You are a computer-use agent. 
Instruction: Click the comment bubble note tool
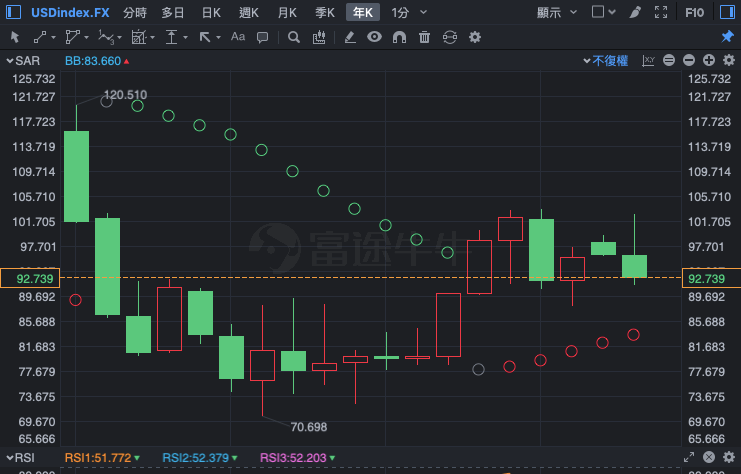pos(262,37)
